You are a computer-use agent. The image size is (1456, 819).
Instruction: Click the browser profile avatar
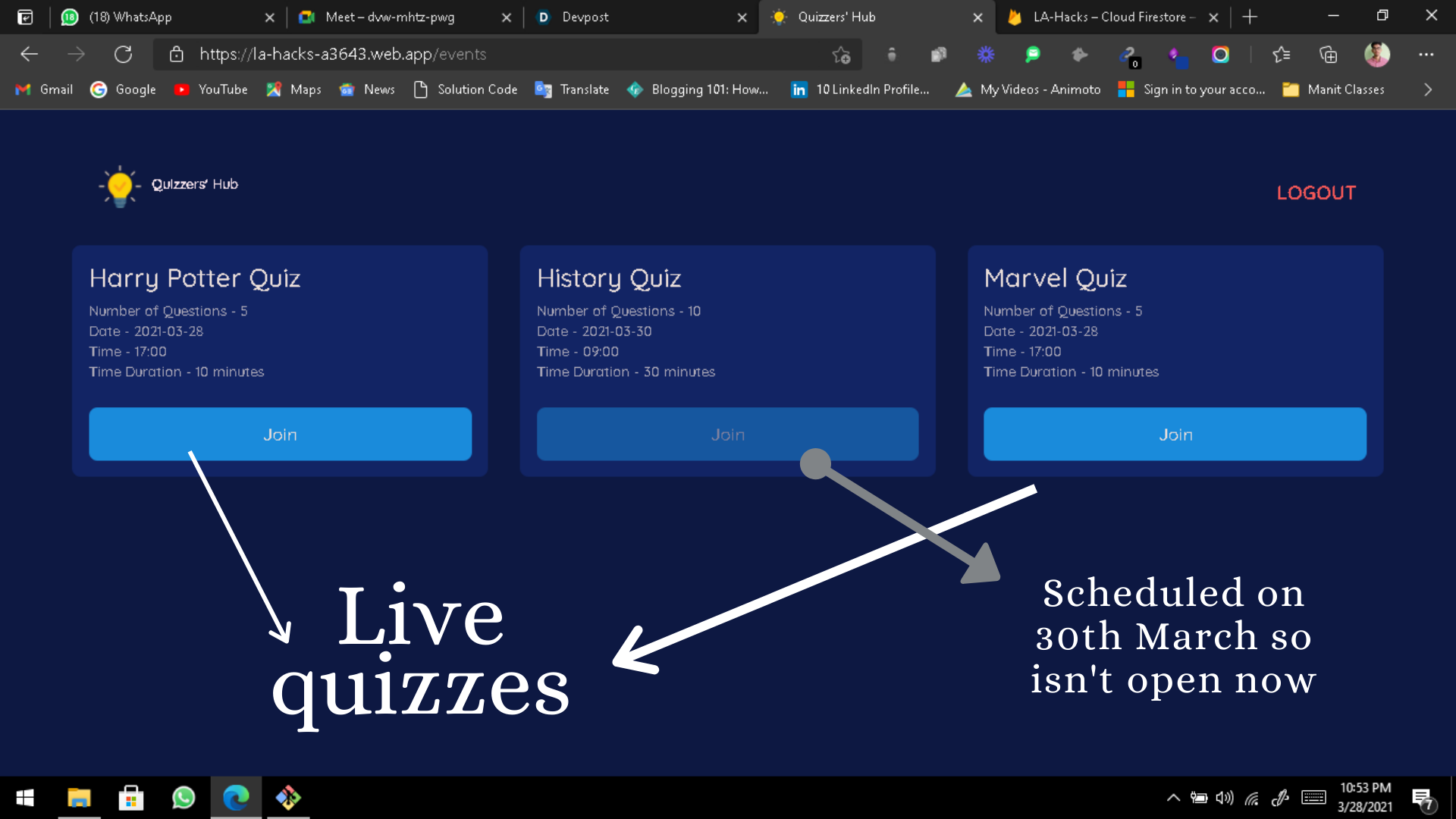1376,55
